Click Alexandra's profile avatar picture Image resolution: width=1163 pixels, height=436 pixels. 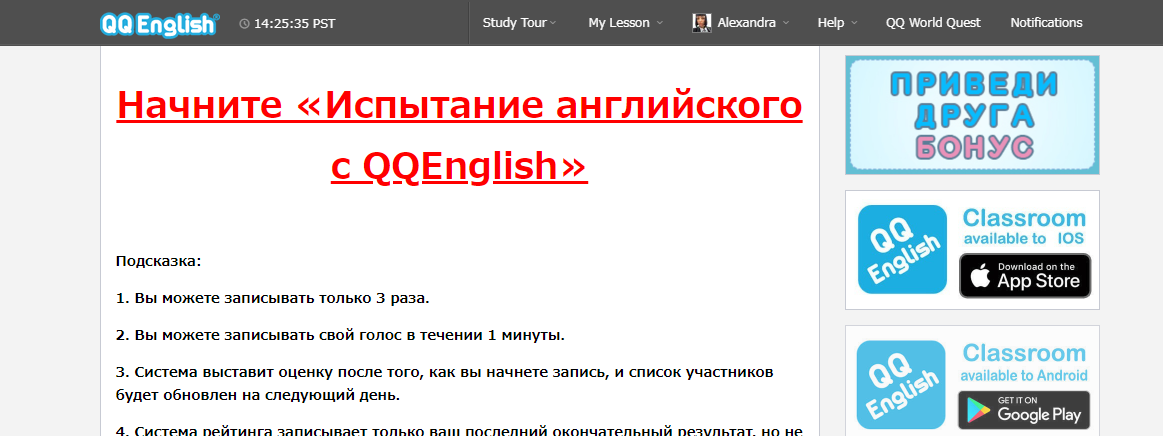coord(702,23)
